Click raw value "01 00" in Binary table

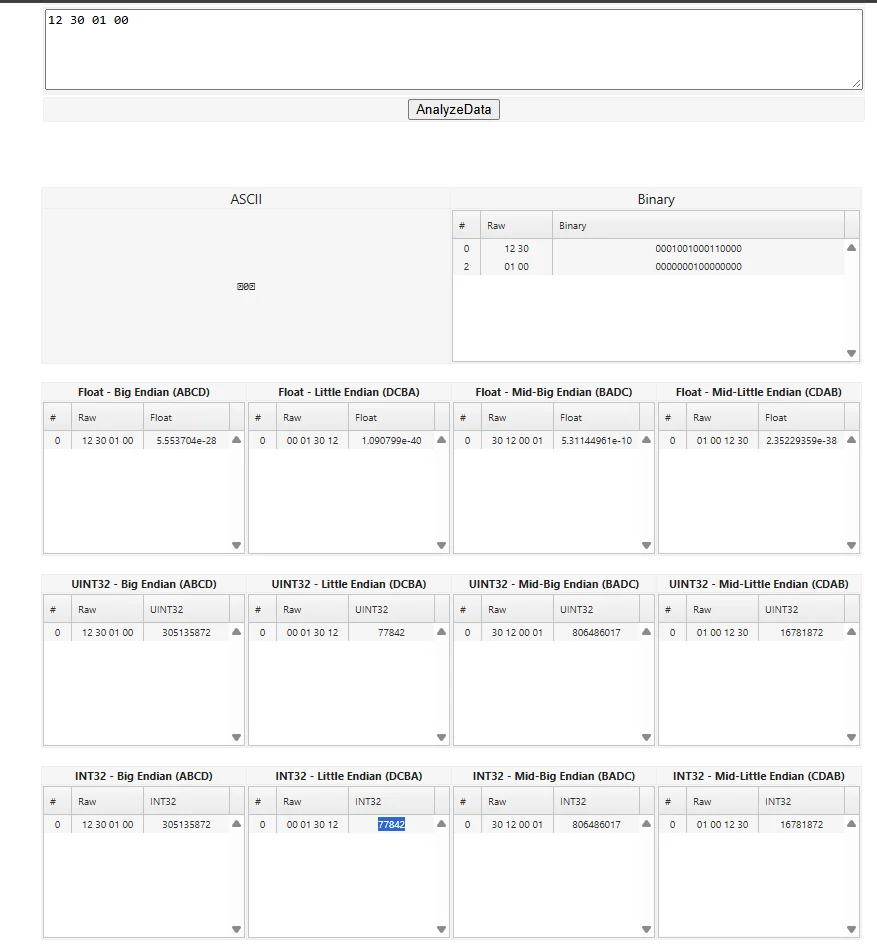click(516, 266)
